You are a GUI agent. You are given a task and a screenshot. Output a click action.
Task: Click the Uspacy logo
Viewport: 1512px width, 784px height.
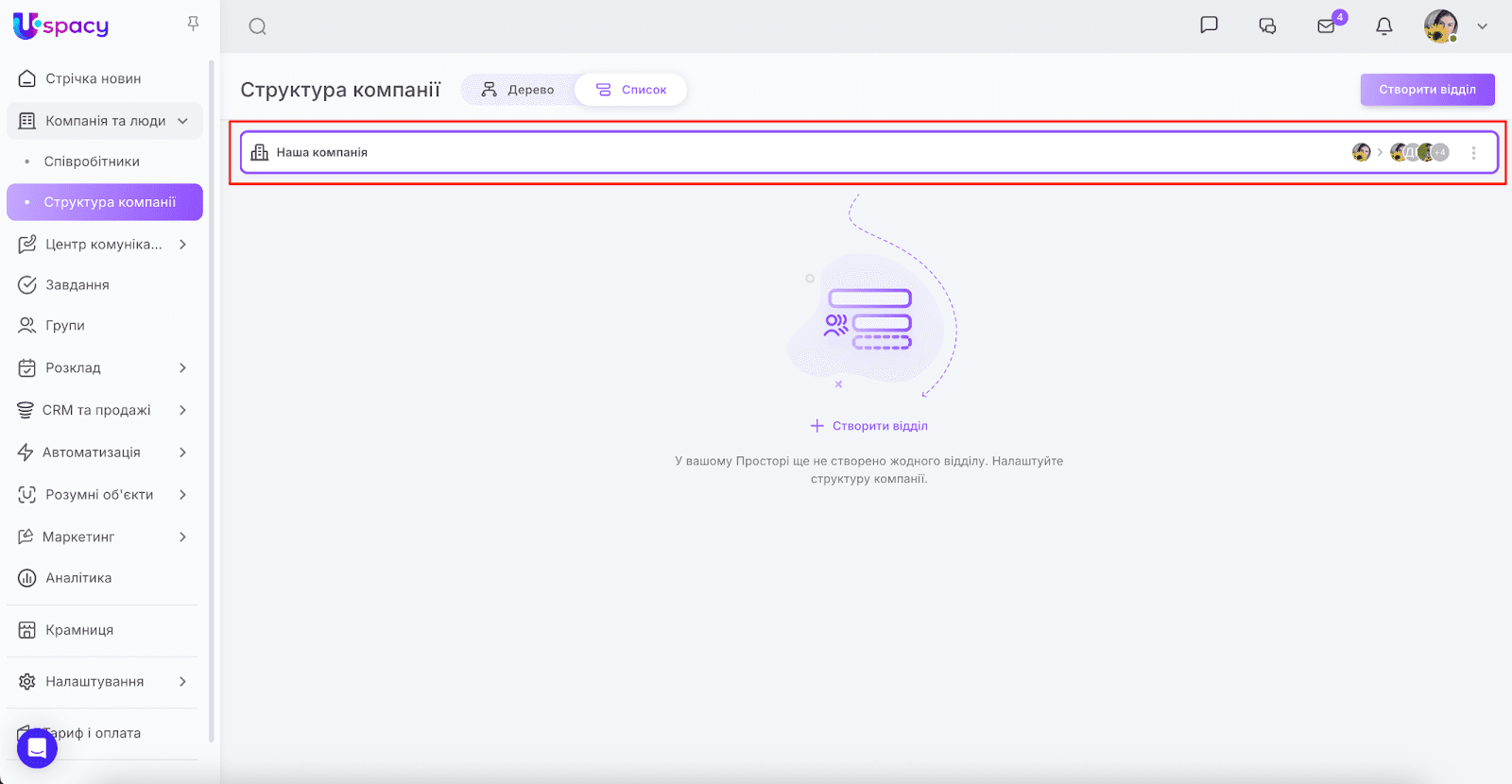coord(60,26)
